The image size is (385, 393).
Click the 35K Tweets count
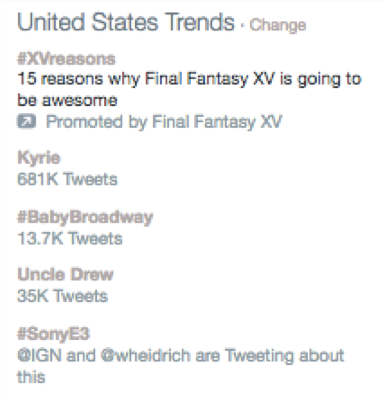pyautogui.click(x=62, y=296)
